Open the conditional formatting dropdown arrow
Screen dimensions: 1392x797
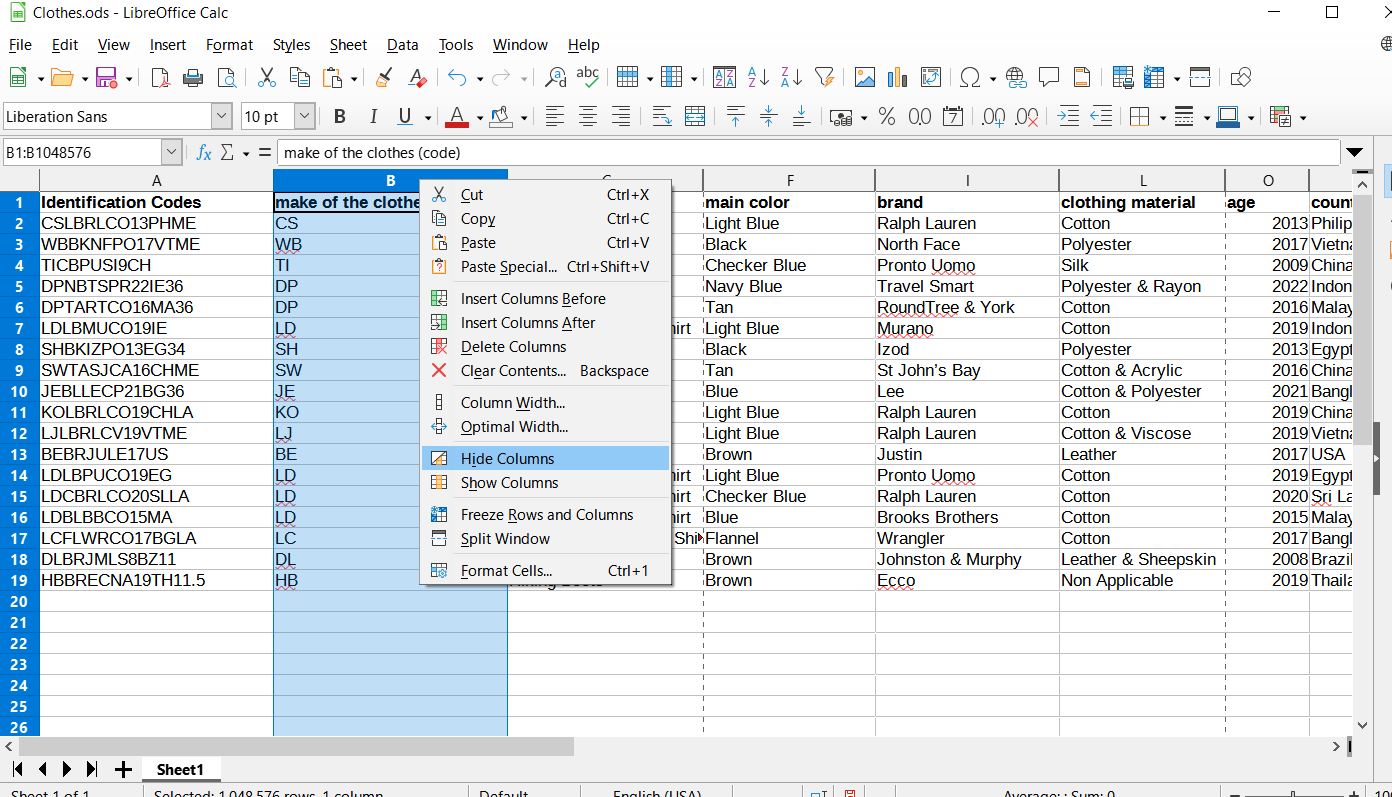tap(1302, 117)
